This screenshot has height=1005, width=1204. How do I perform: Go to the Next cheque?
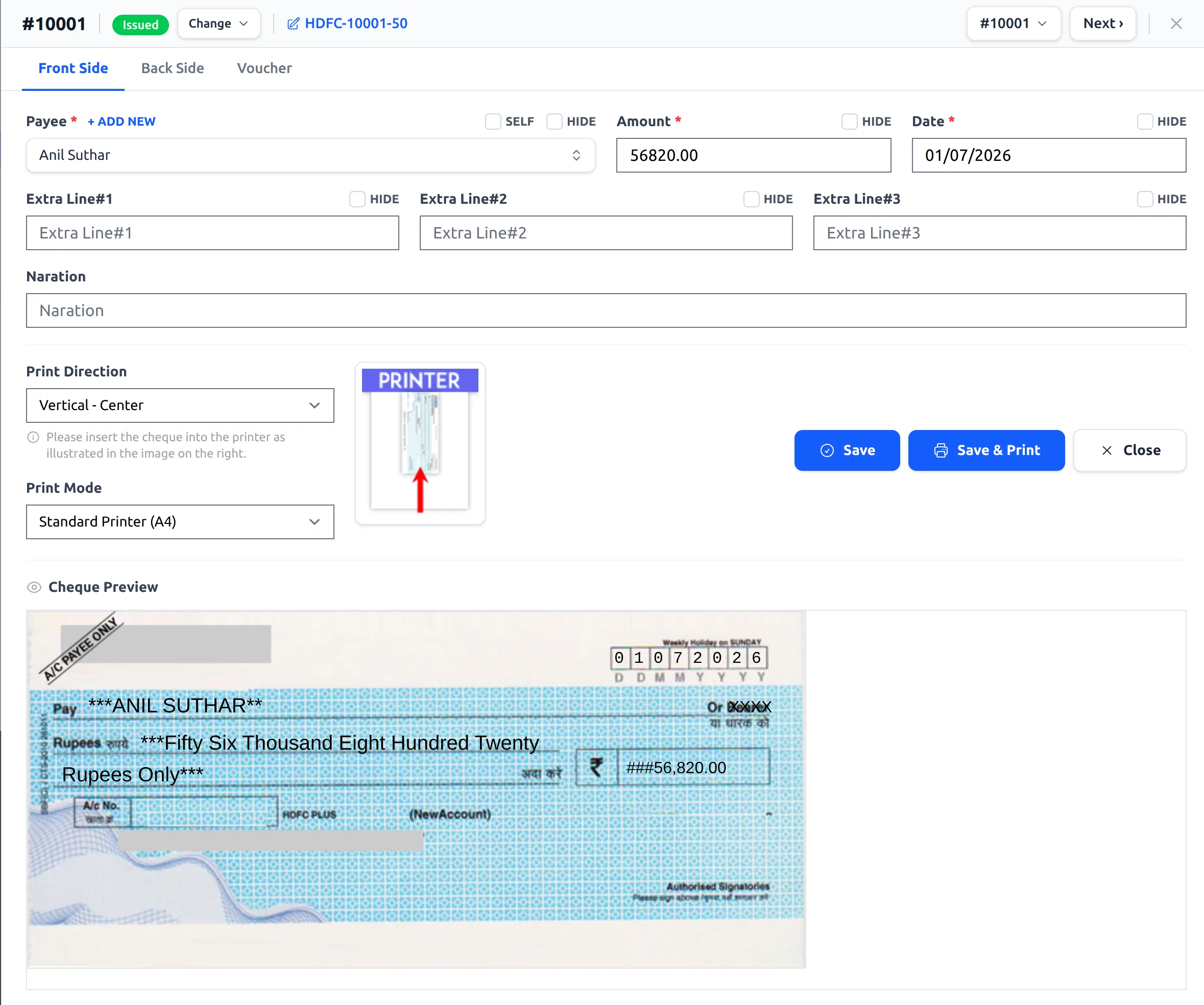[x=1102, y=23]
